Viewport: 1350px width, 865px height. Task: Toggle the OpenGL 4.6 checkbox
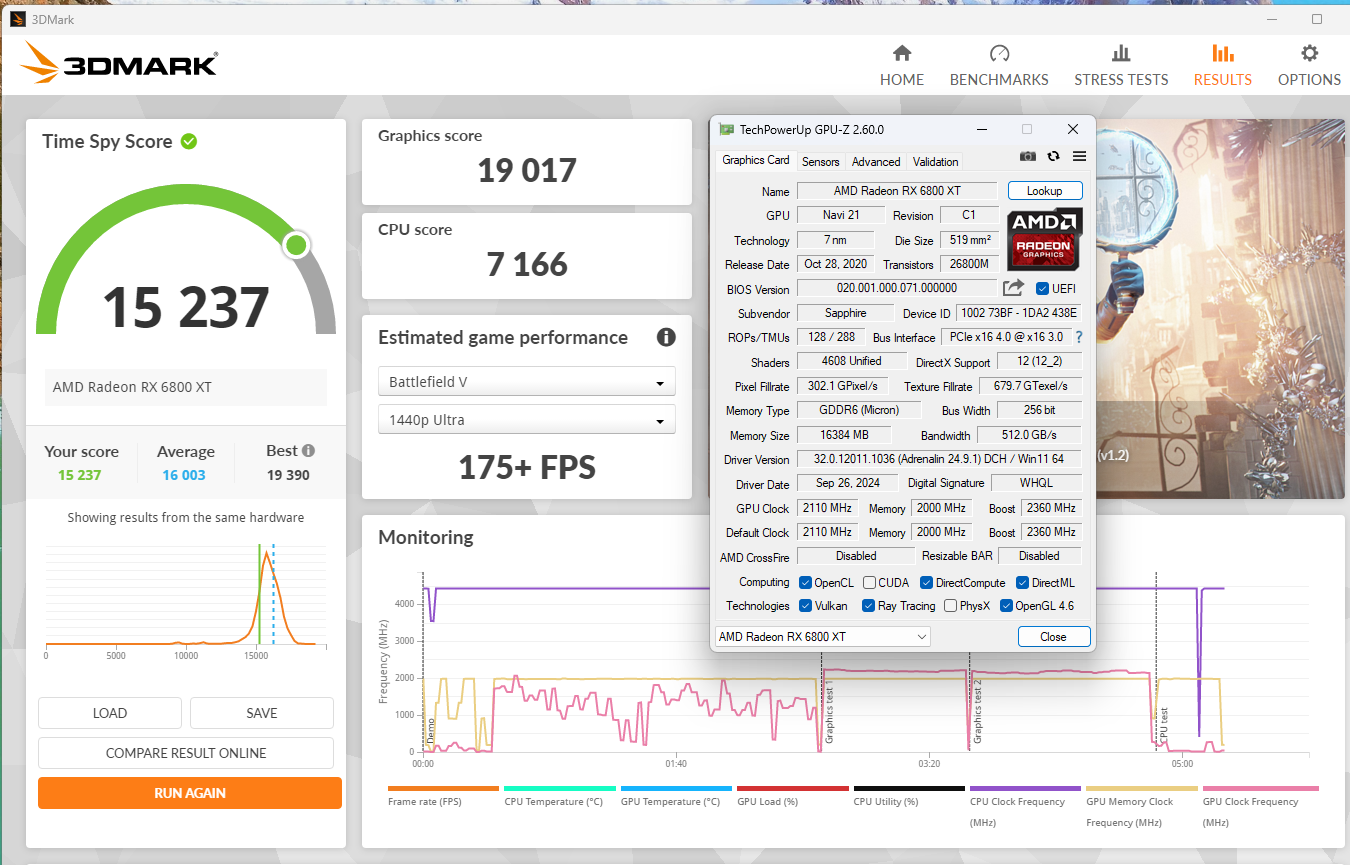coord(1006,606)
